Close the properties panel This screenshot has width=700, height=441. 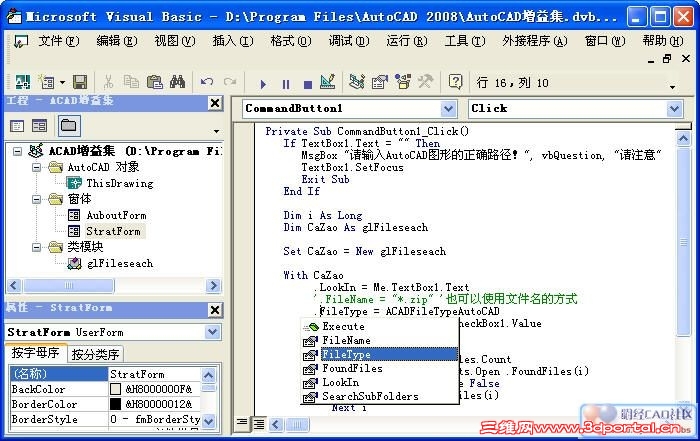[x=215, y=310]
